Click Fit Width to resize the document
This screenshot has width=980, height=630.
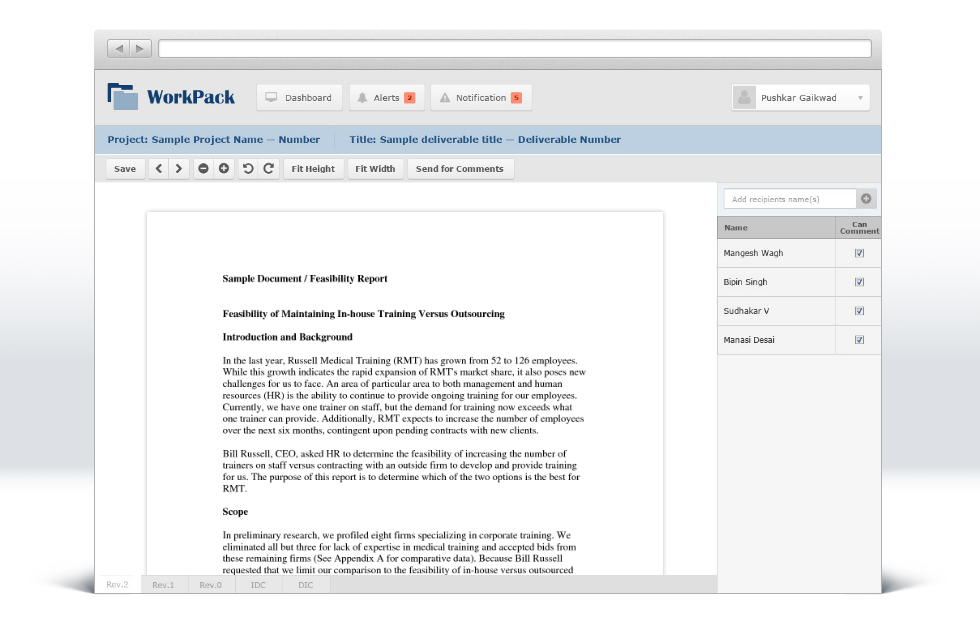pos(375,168)
